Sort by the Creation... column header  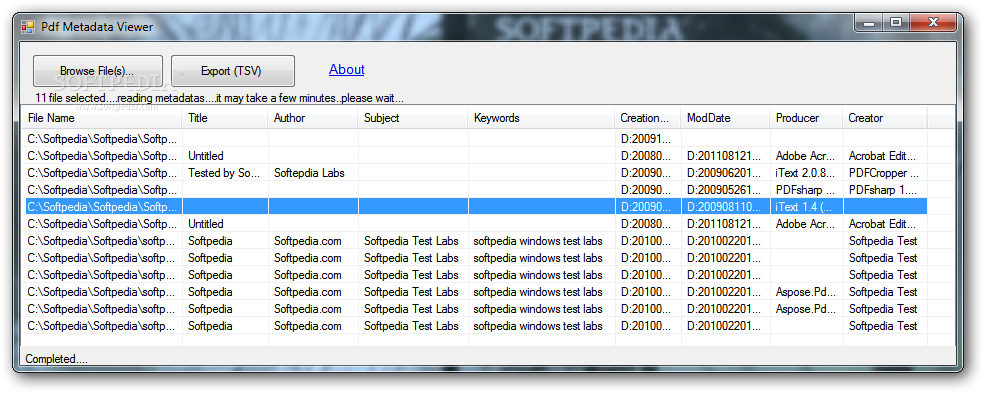tap(648, 118)
